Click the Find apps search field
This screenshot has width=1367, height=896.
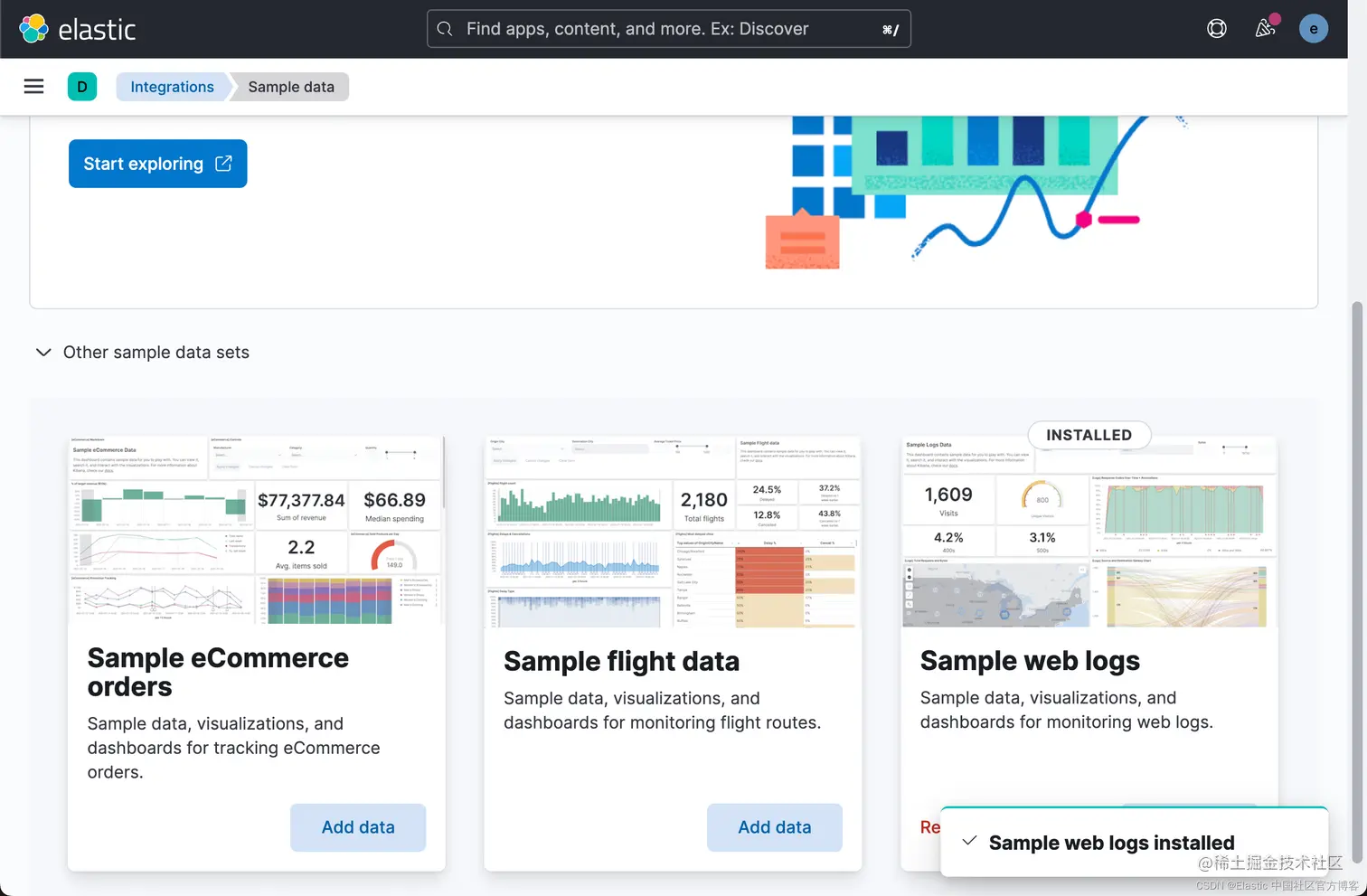669,29
